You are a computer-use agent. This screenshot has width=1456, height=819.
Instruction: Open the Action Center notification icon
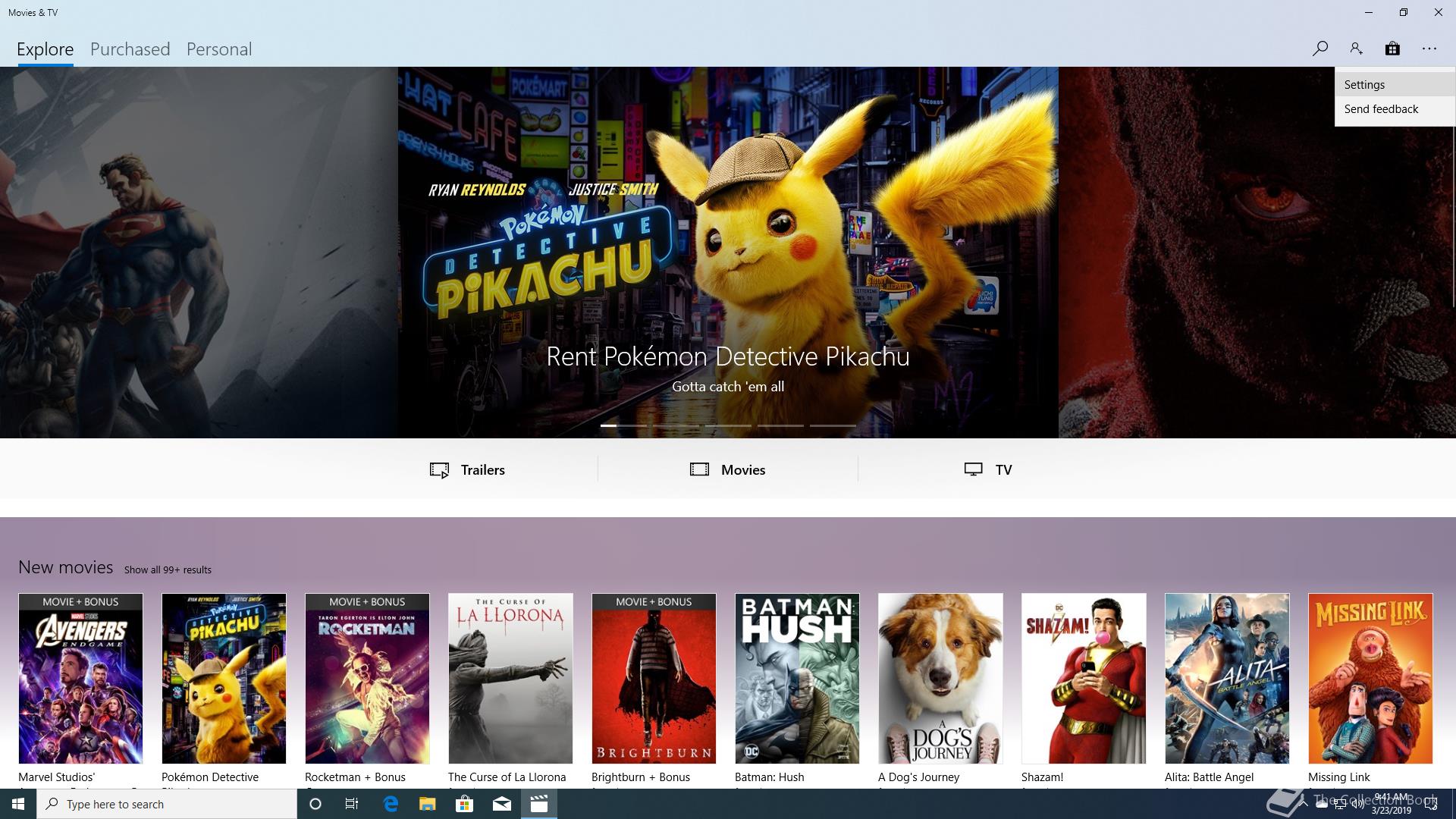point(1431,804)
